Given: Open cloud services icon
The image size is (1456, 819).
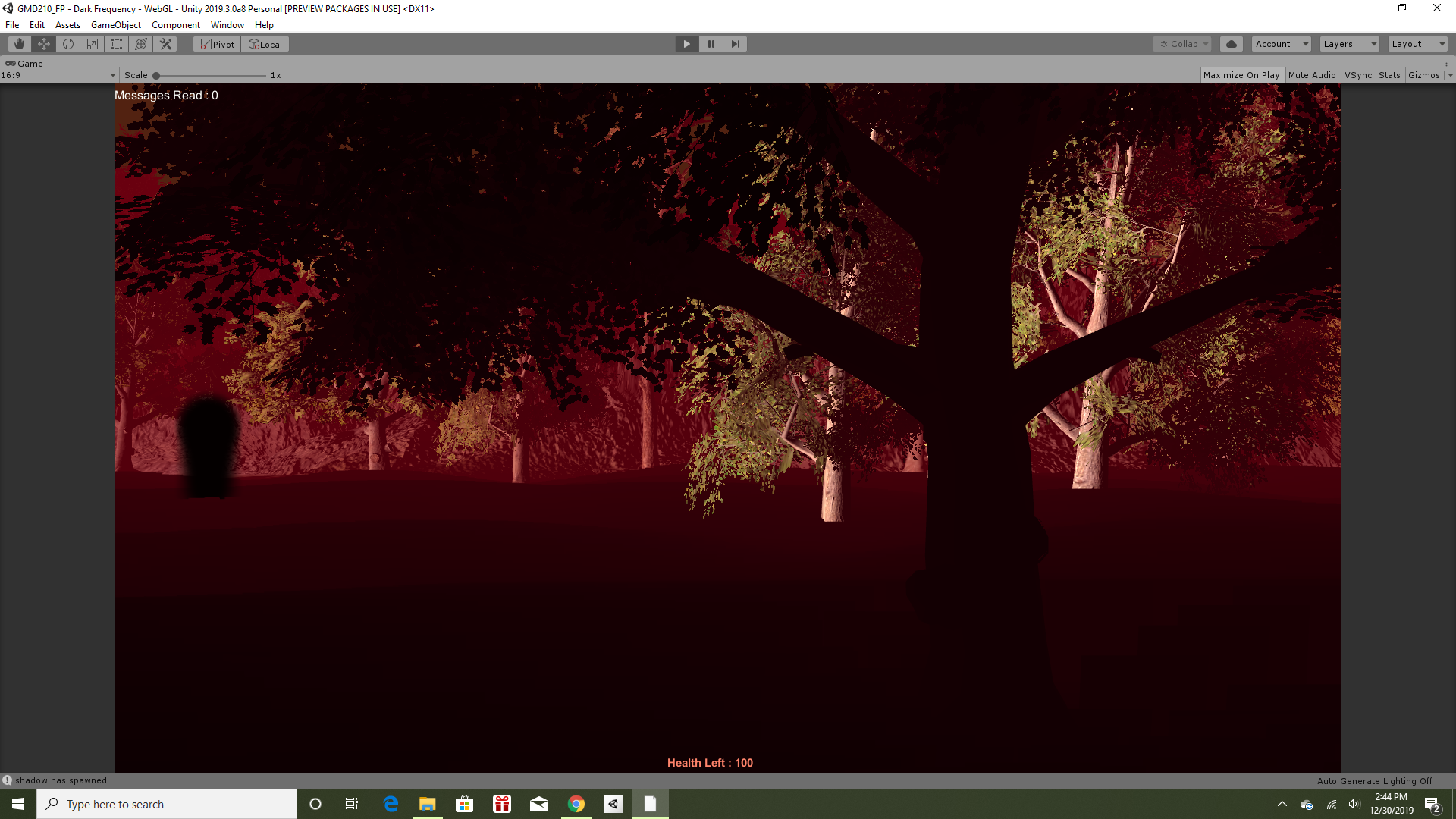Looking at the screenshot, I should (1232, 44).
